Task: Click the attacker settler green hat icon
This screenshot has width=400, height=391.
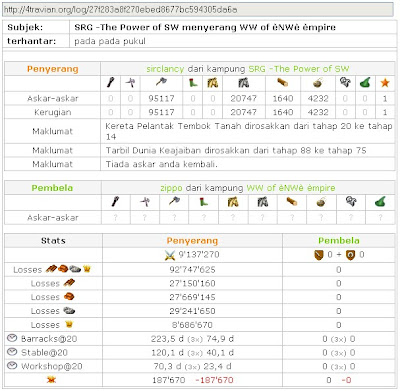Action: (365, 82)
